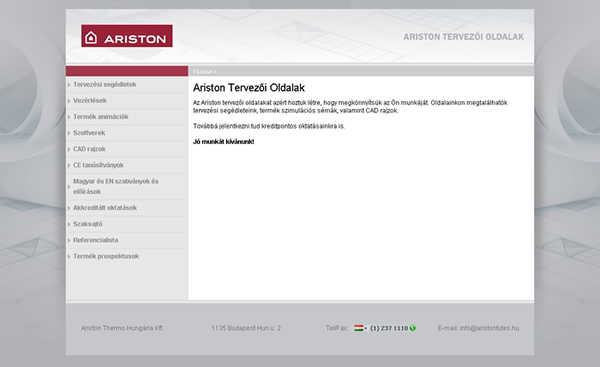Screen dimensions: 600x367
Task: Open the Vezérlések menu item
Action: point(90,100)
